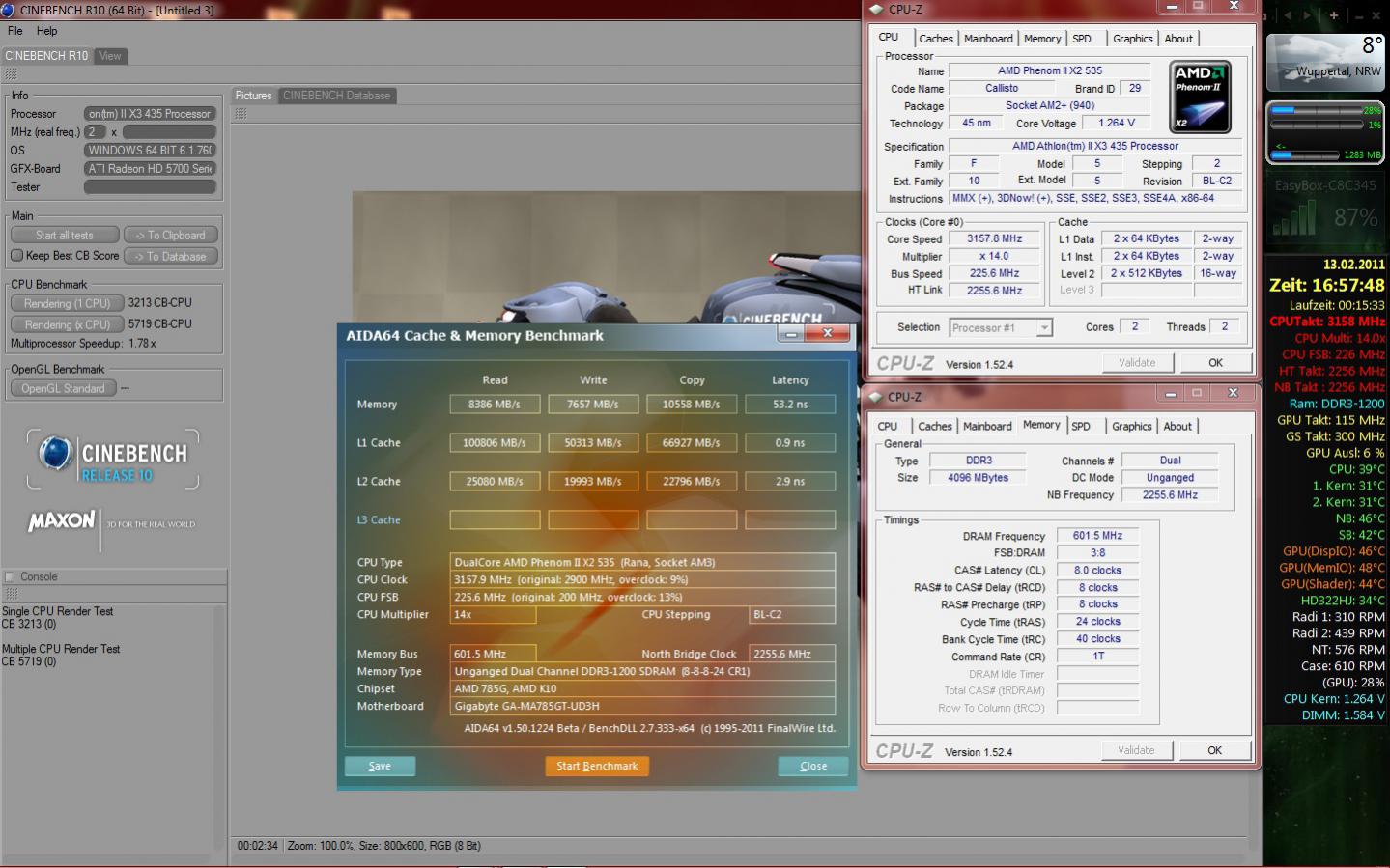
Task: Click the L3 Cache label in AIDA64
Action: pos(379,519)
